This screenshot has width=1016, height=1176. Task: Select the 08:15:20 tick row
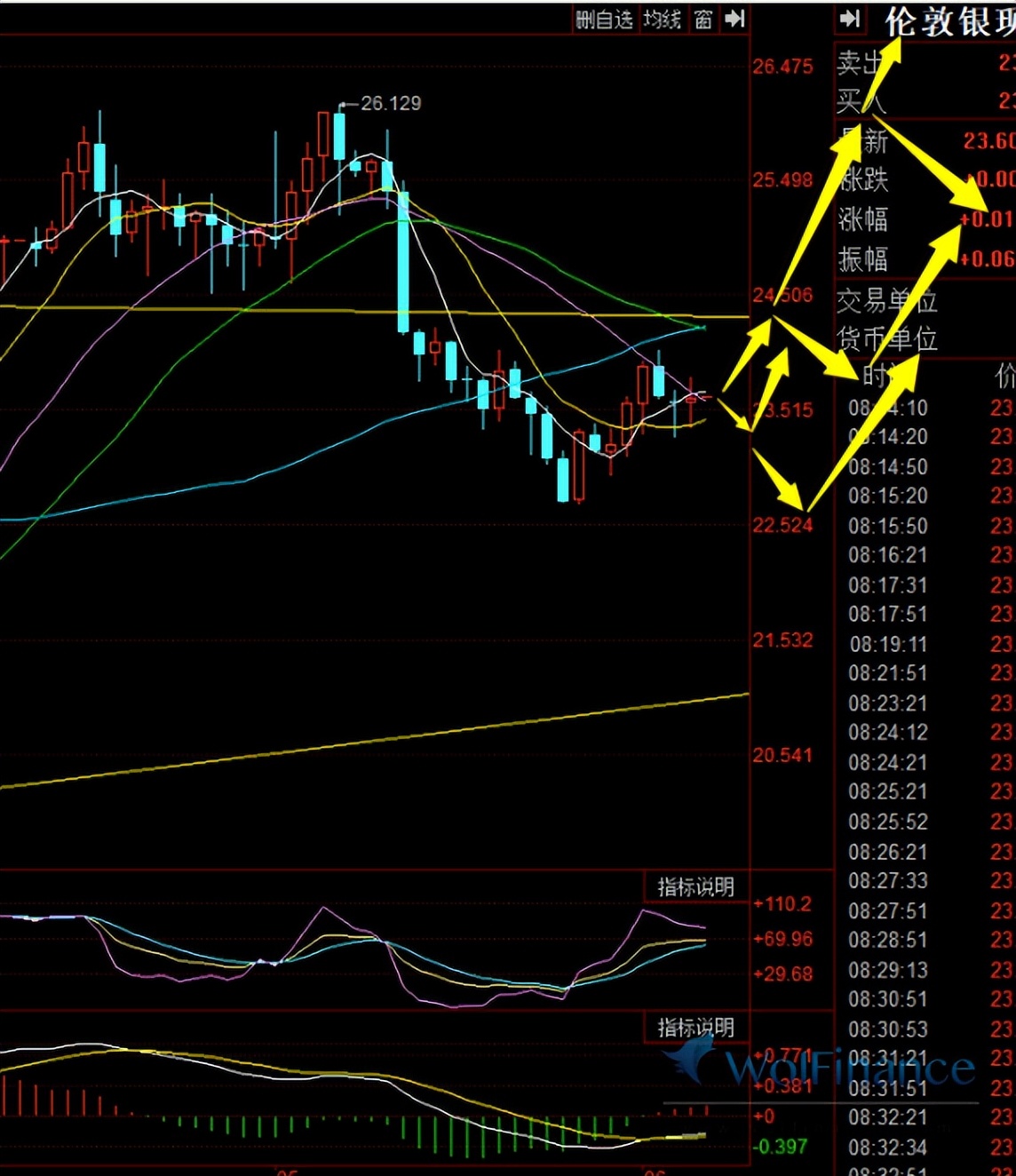[x=930, y=496]
